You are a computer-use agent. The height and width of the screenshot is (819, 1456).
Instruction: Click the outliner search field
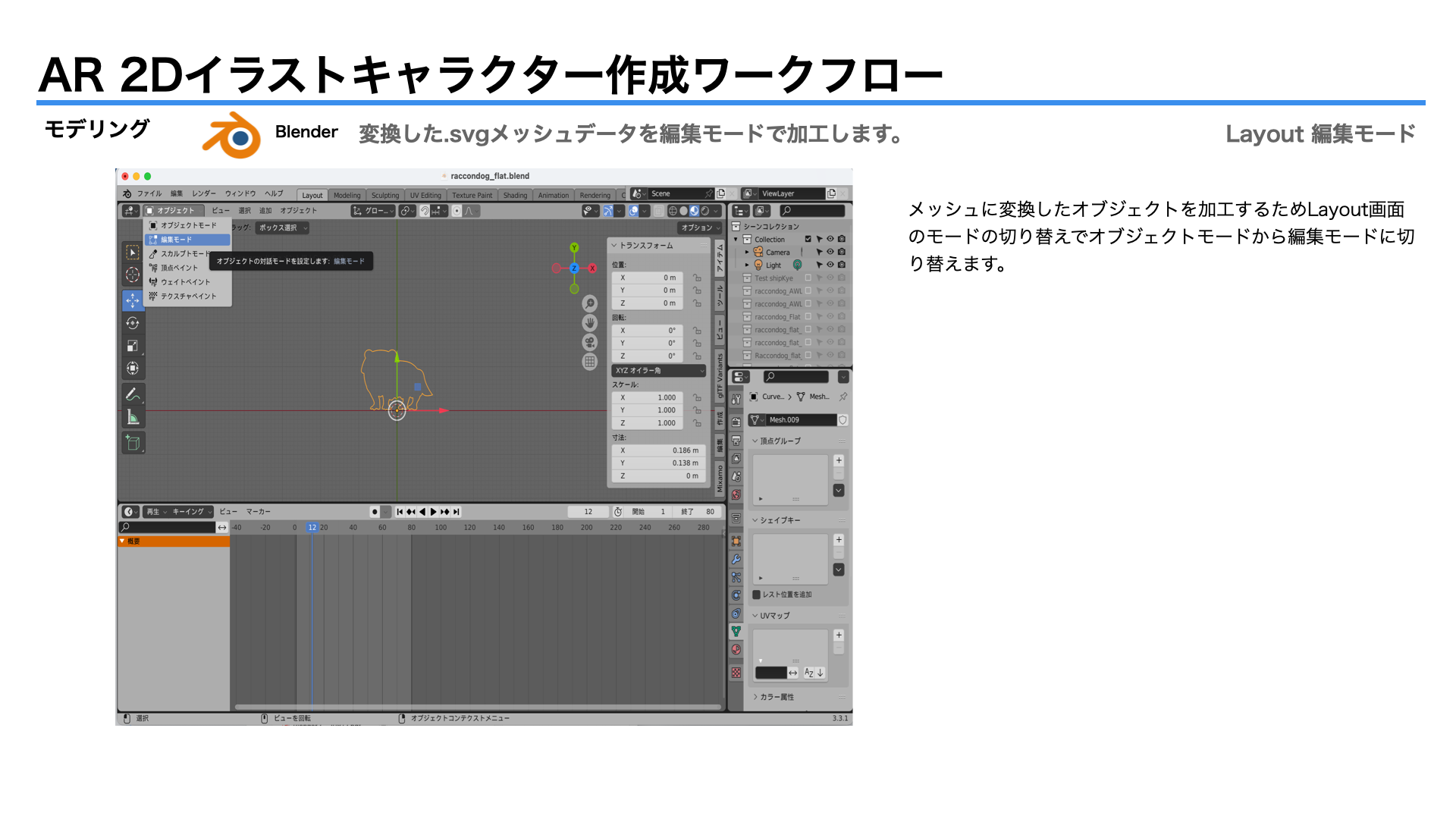pyautogui.click(x=813, y=211)
